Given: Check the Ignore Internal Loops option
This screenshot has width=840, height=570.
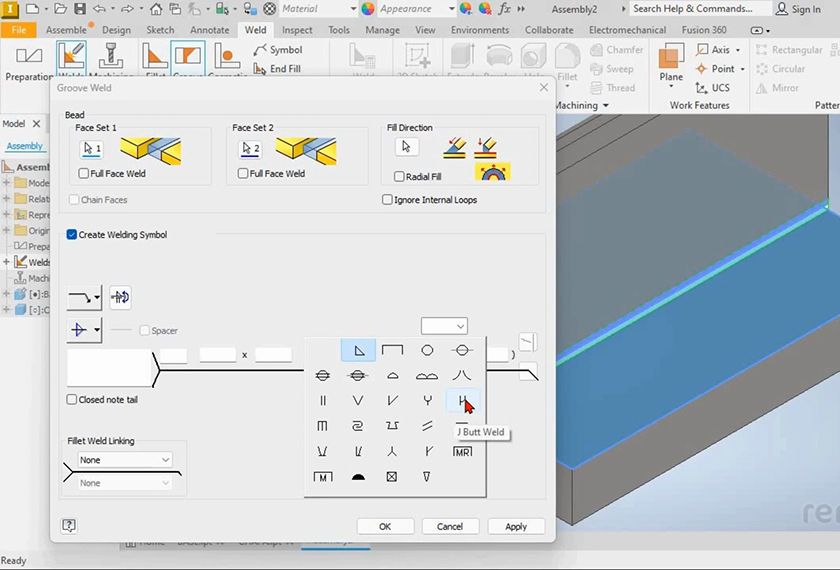Looking at the screenshot, I should (388, 200).
